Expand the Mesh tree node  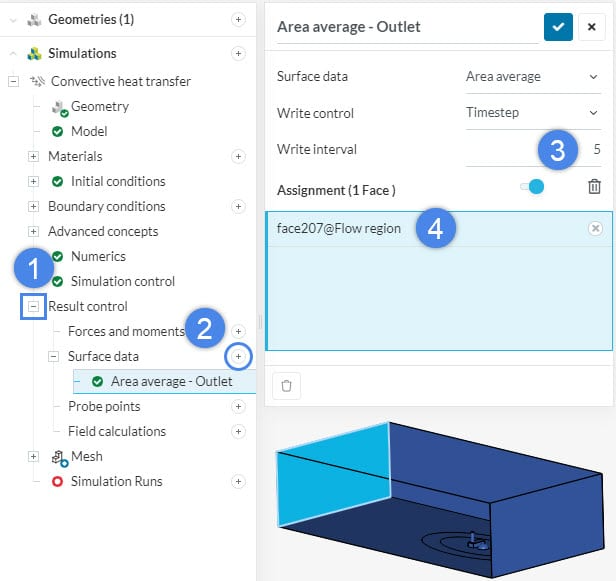33,456
